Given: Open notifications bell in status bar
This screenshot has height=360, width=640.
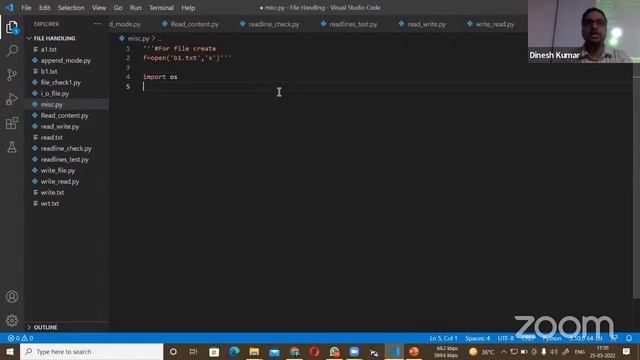Looking at the screenshot, I should 629,338.
